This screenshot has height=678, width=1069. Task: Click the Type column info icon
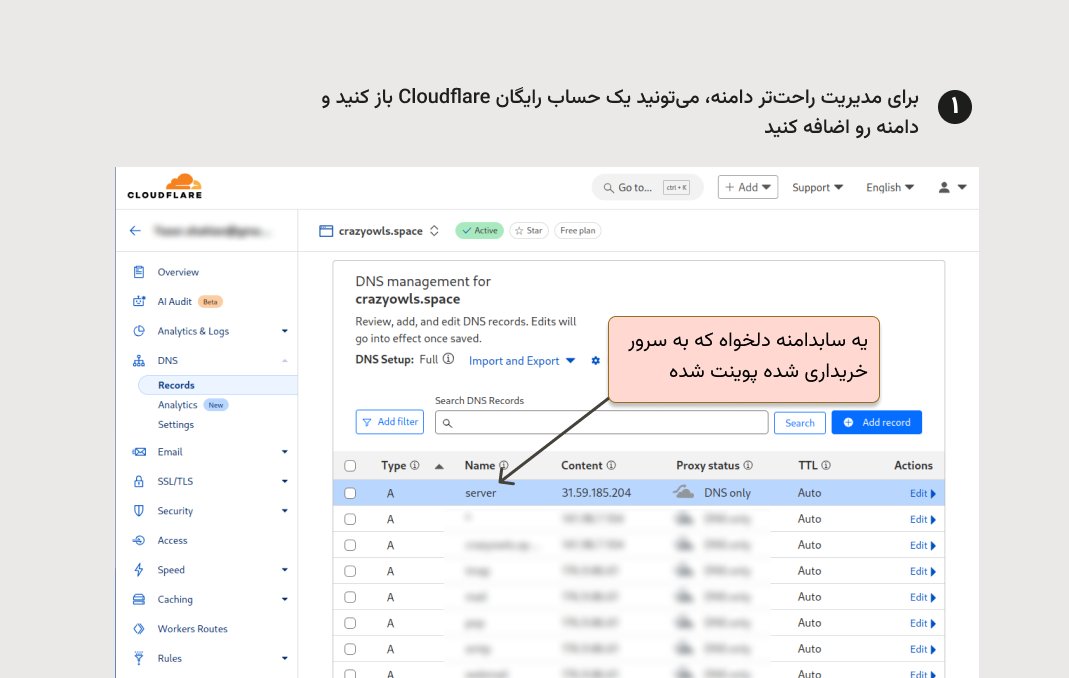point(415,465)
